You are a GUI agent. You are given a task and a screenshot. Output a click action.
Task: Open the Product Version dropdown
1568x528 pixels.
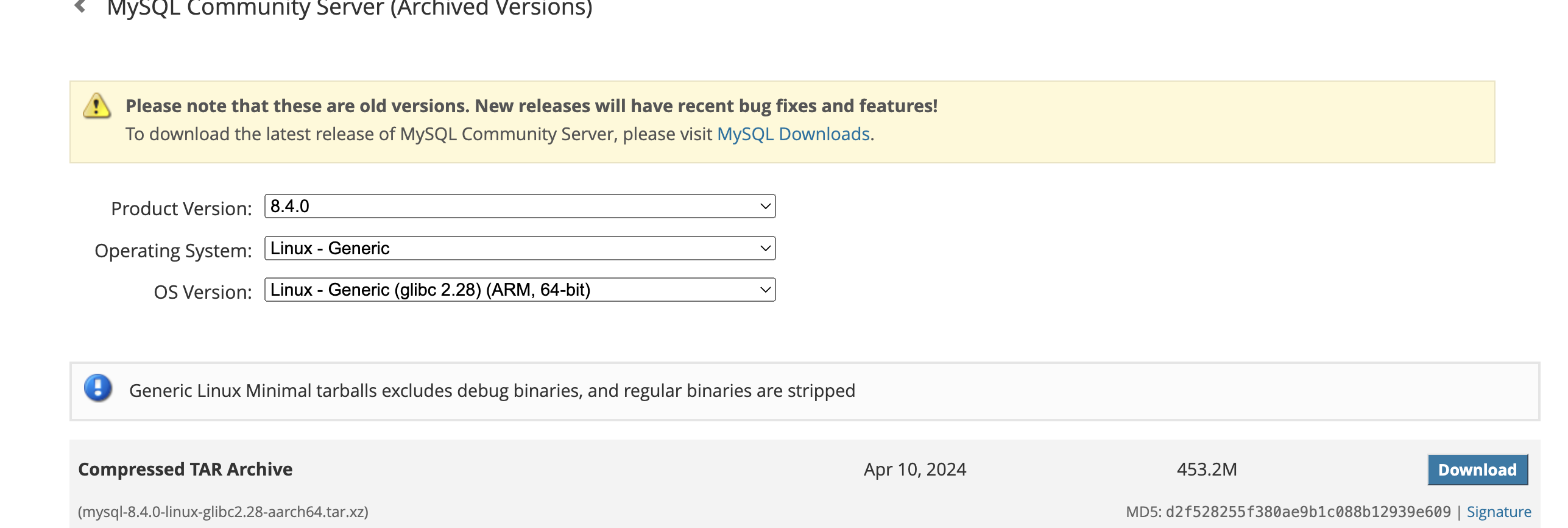[x=520, y=207]
